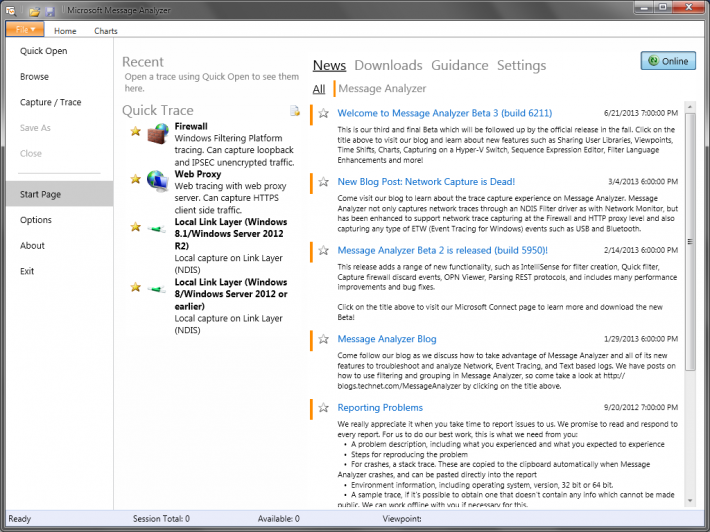
Task: Open Options in the sidebar
Action: [x=36, y=220]
